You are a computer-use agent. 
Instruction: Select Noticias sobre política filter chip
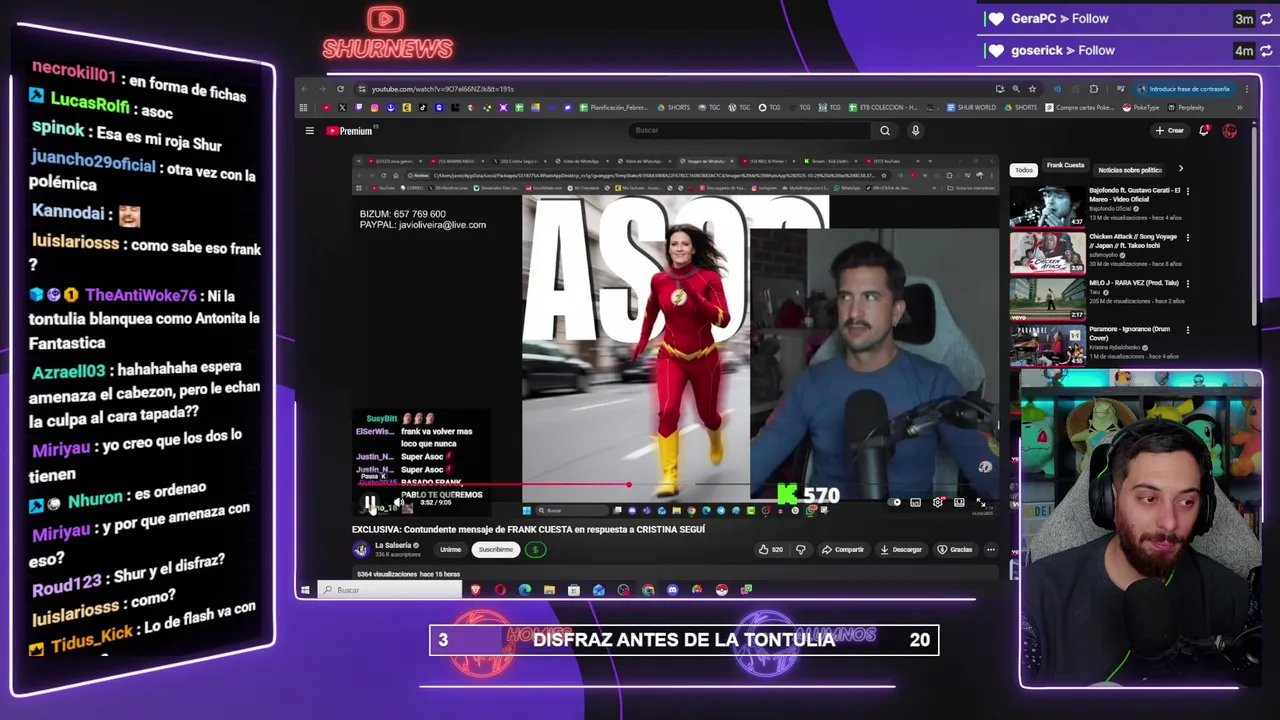pos(1130,170)
